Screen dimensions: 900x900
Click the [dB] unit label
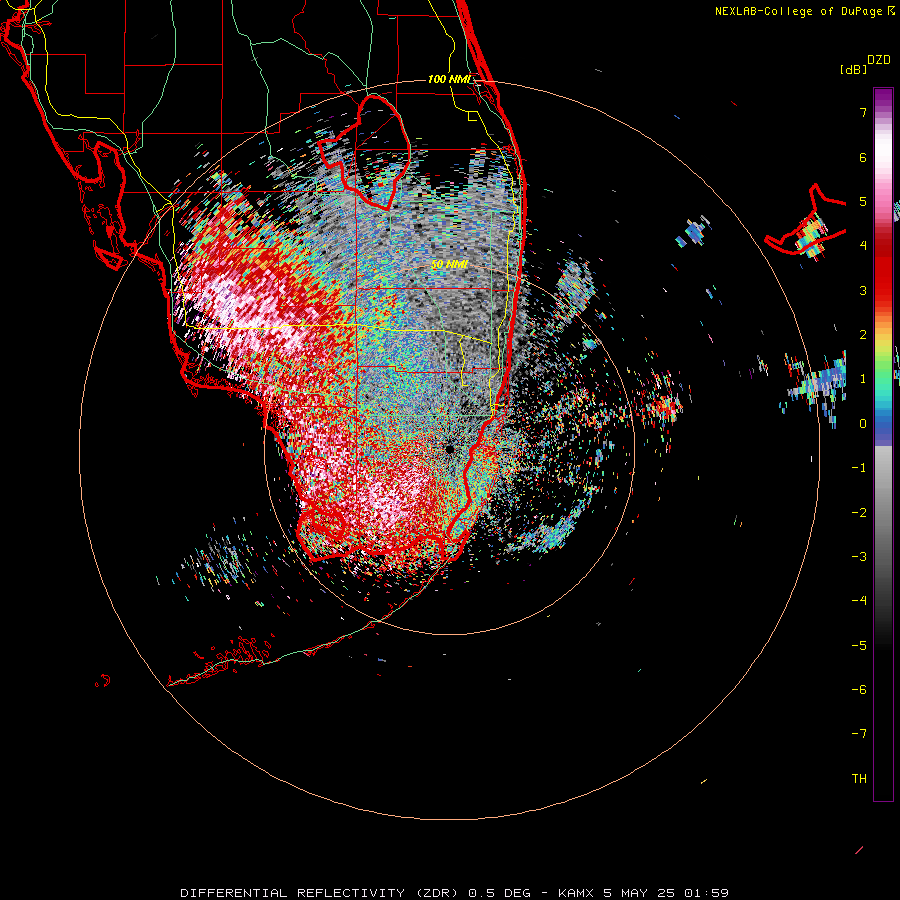pos(854,69)
